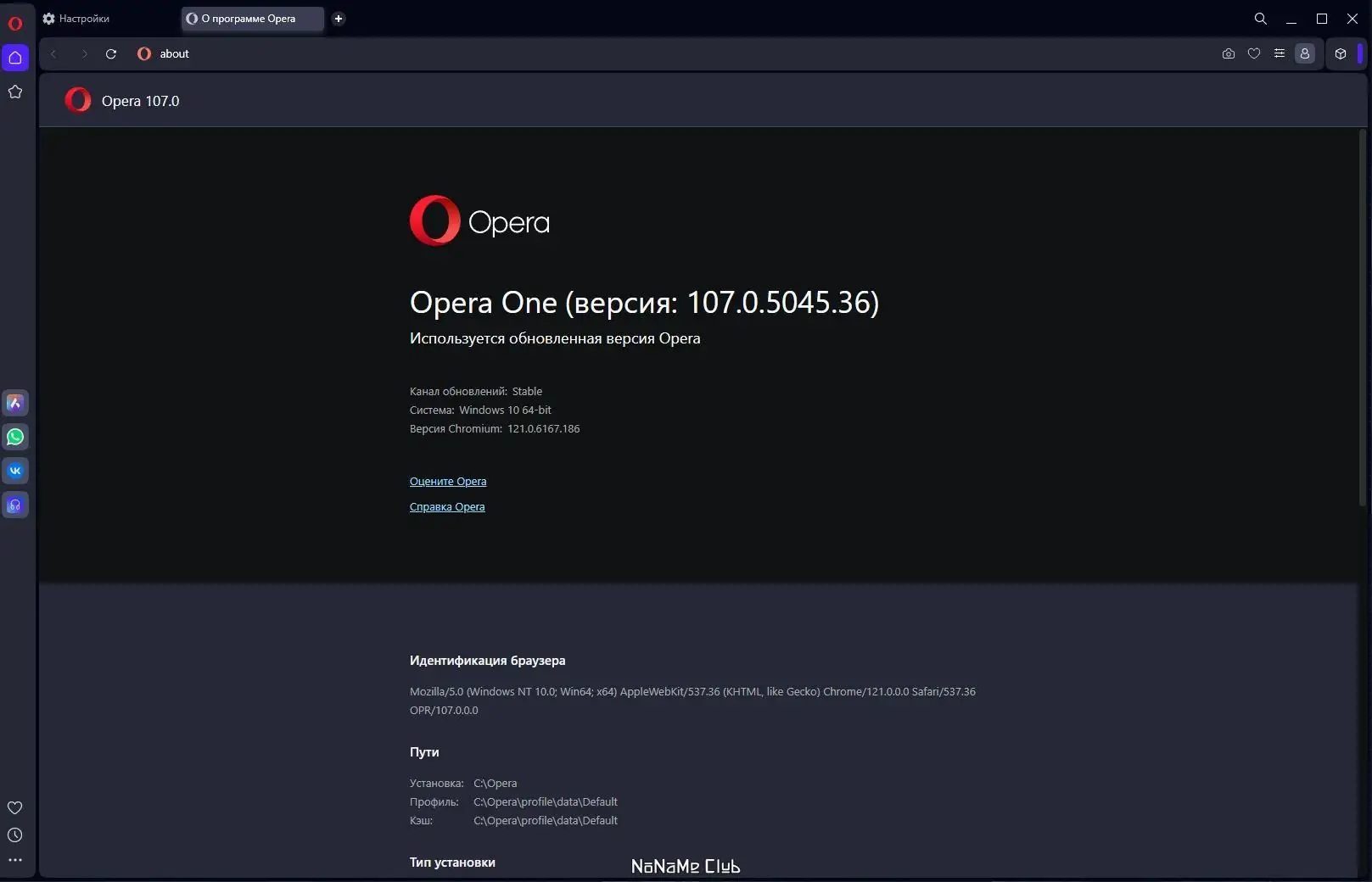Screen dimensions: 1372x882
Task: Select the О программе Opera tab
Action: click(x=252, y=19)
